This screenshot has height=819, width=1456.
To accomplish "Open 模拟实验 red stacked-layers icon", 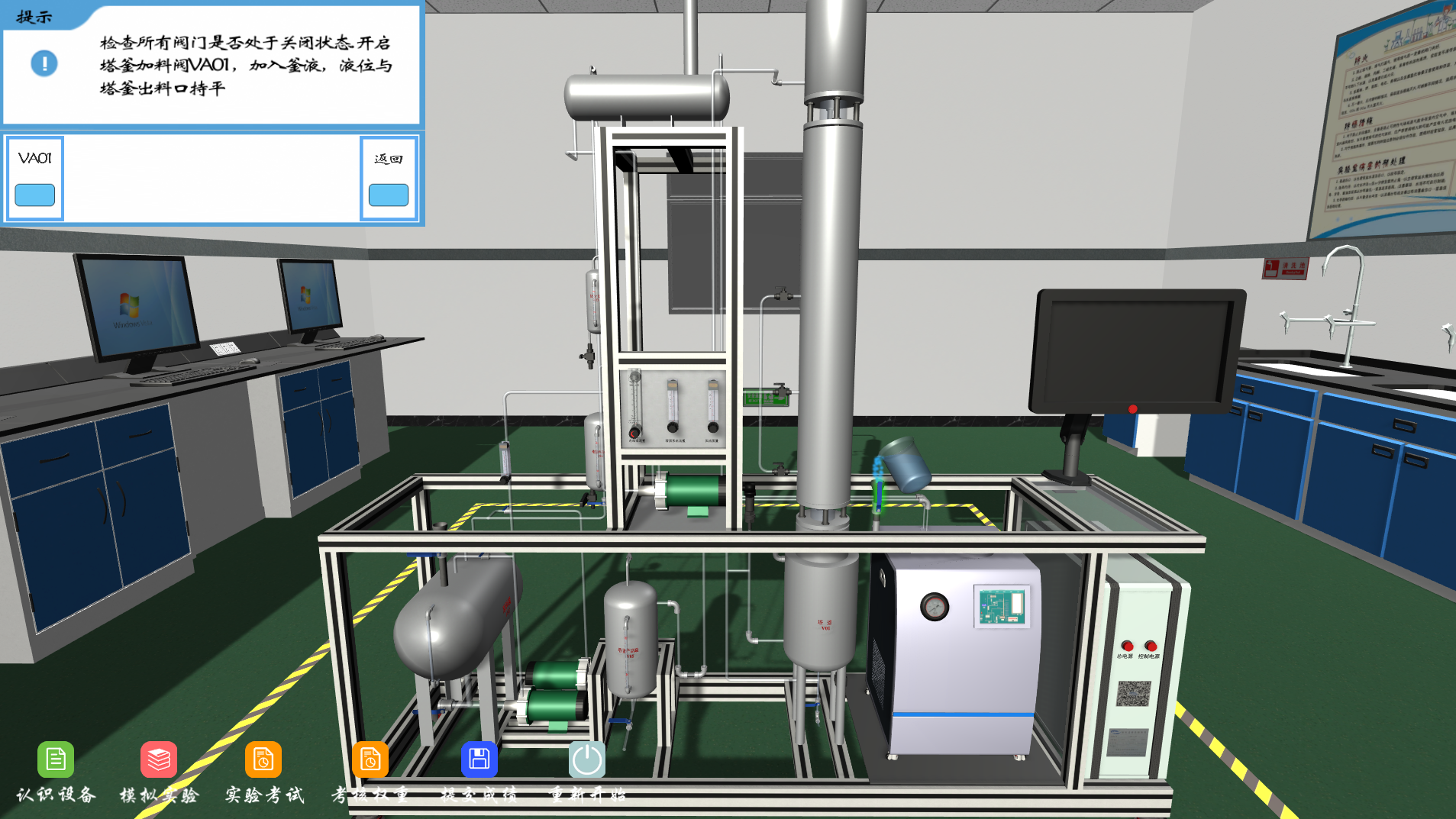I will [x=159, y=759].
